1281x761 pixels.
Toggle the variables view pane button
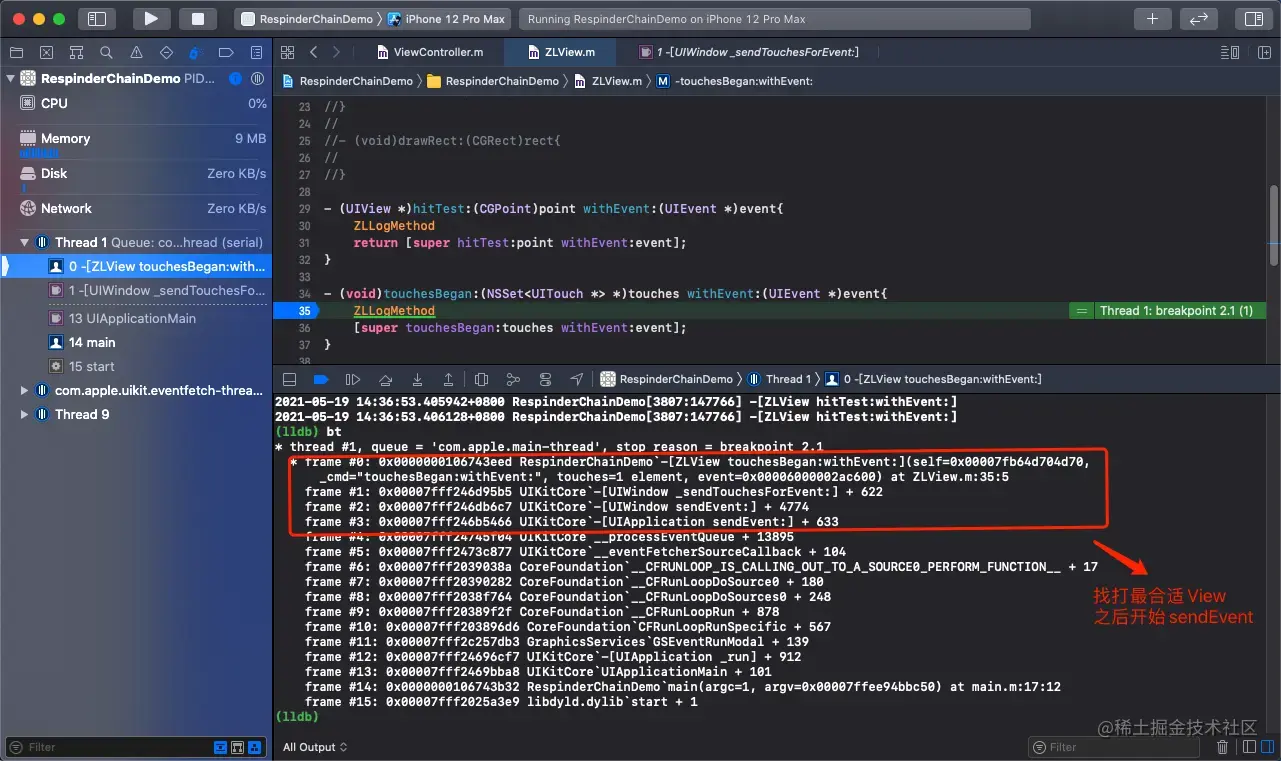pyautogui.click(x=1248, y=747)
